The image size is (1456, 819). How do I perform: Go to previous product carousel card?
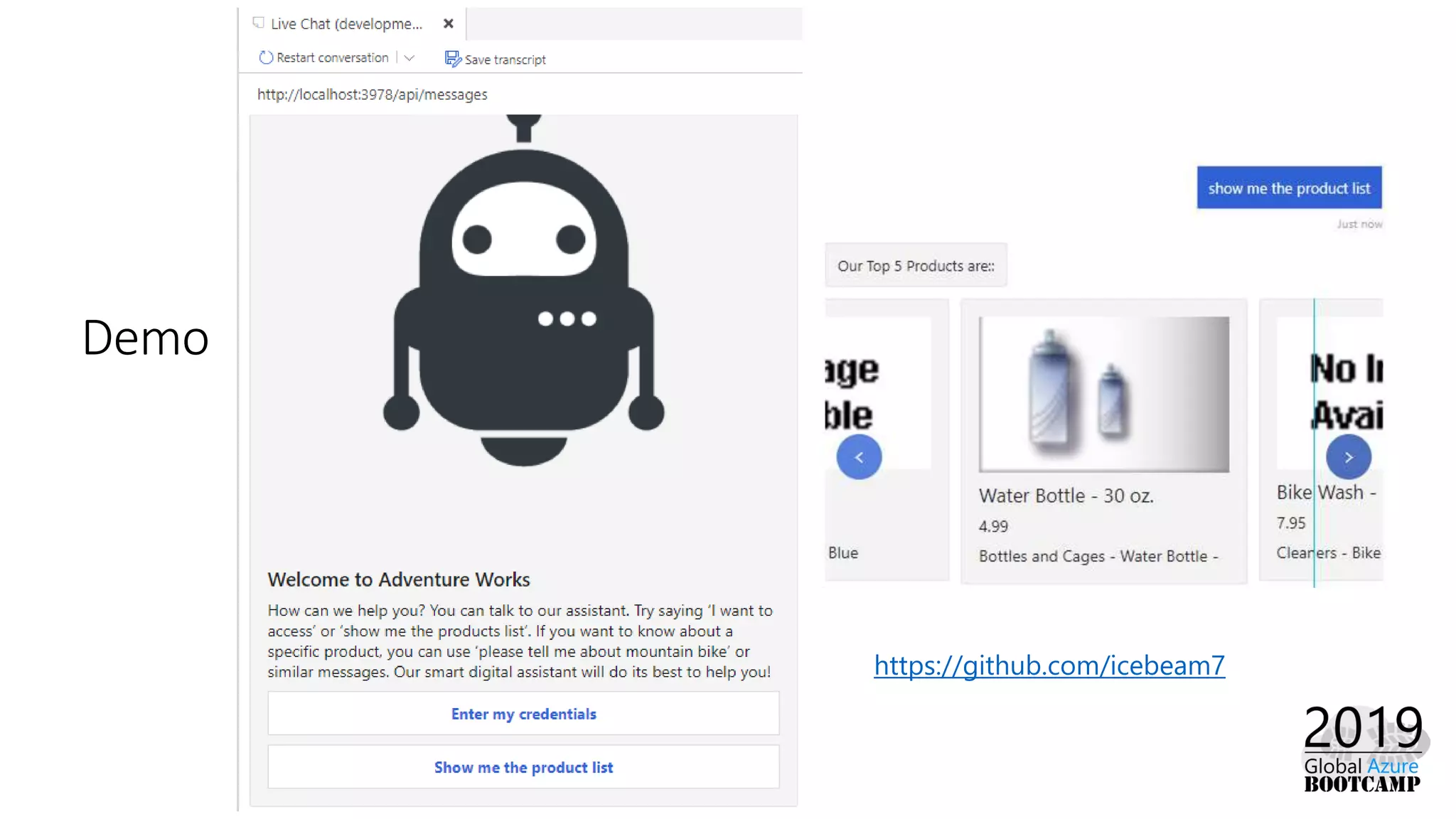click(859, 457)
